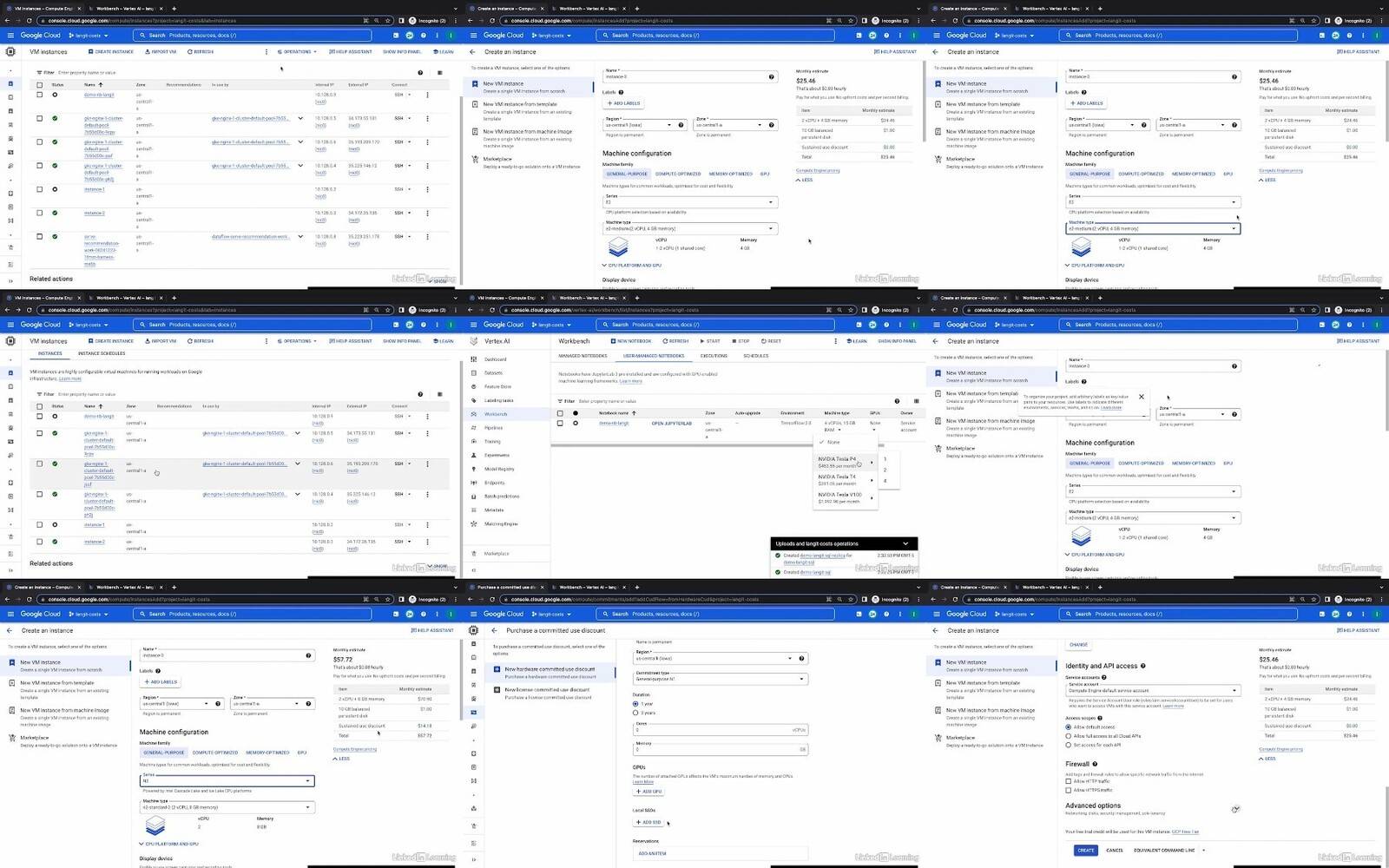Select Set access for each API radio

[1068, 745]
